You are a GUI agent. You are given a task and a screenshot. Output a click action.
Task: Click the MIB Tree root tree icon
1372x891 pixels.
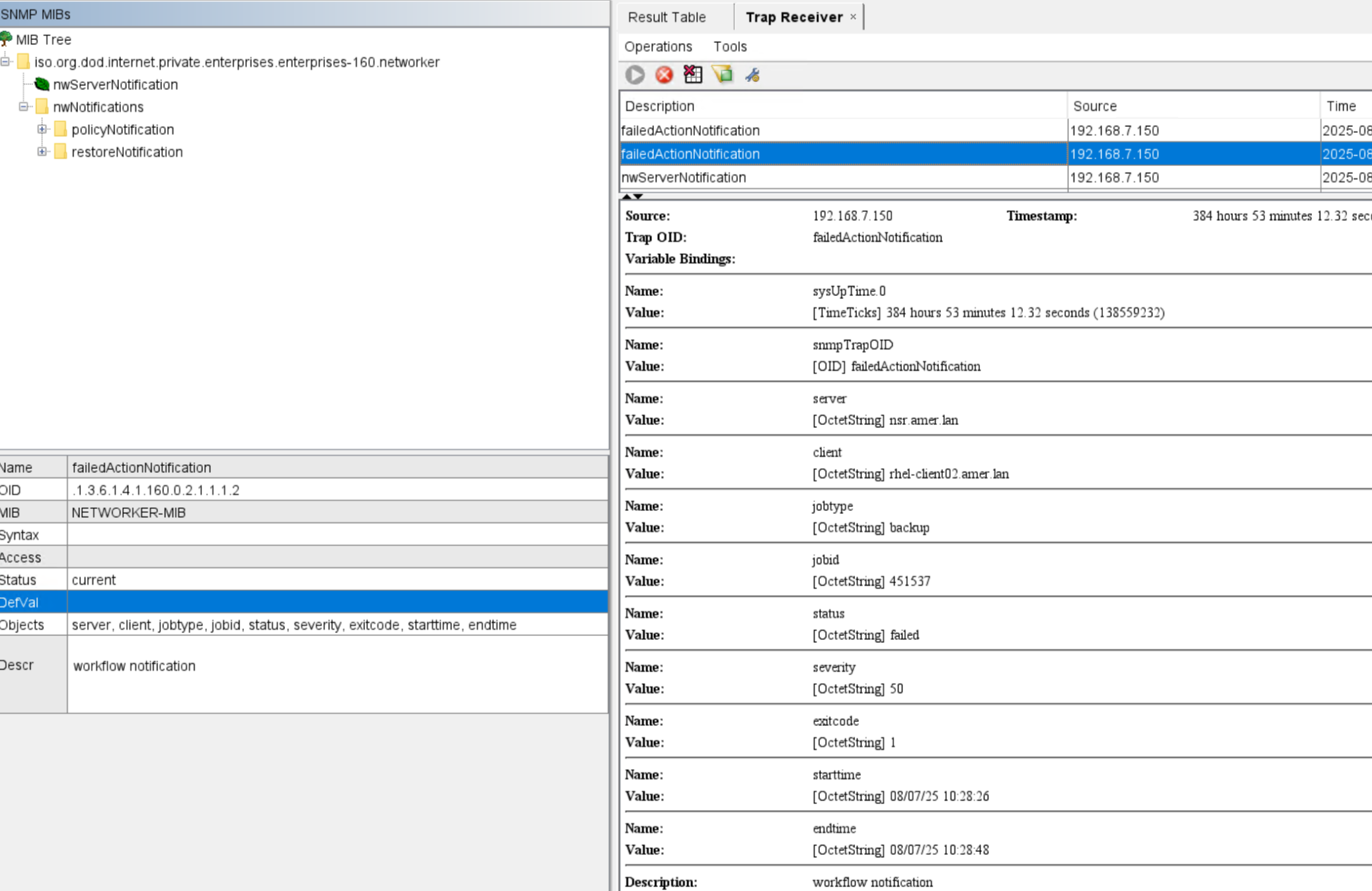[7, 40]
